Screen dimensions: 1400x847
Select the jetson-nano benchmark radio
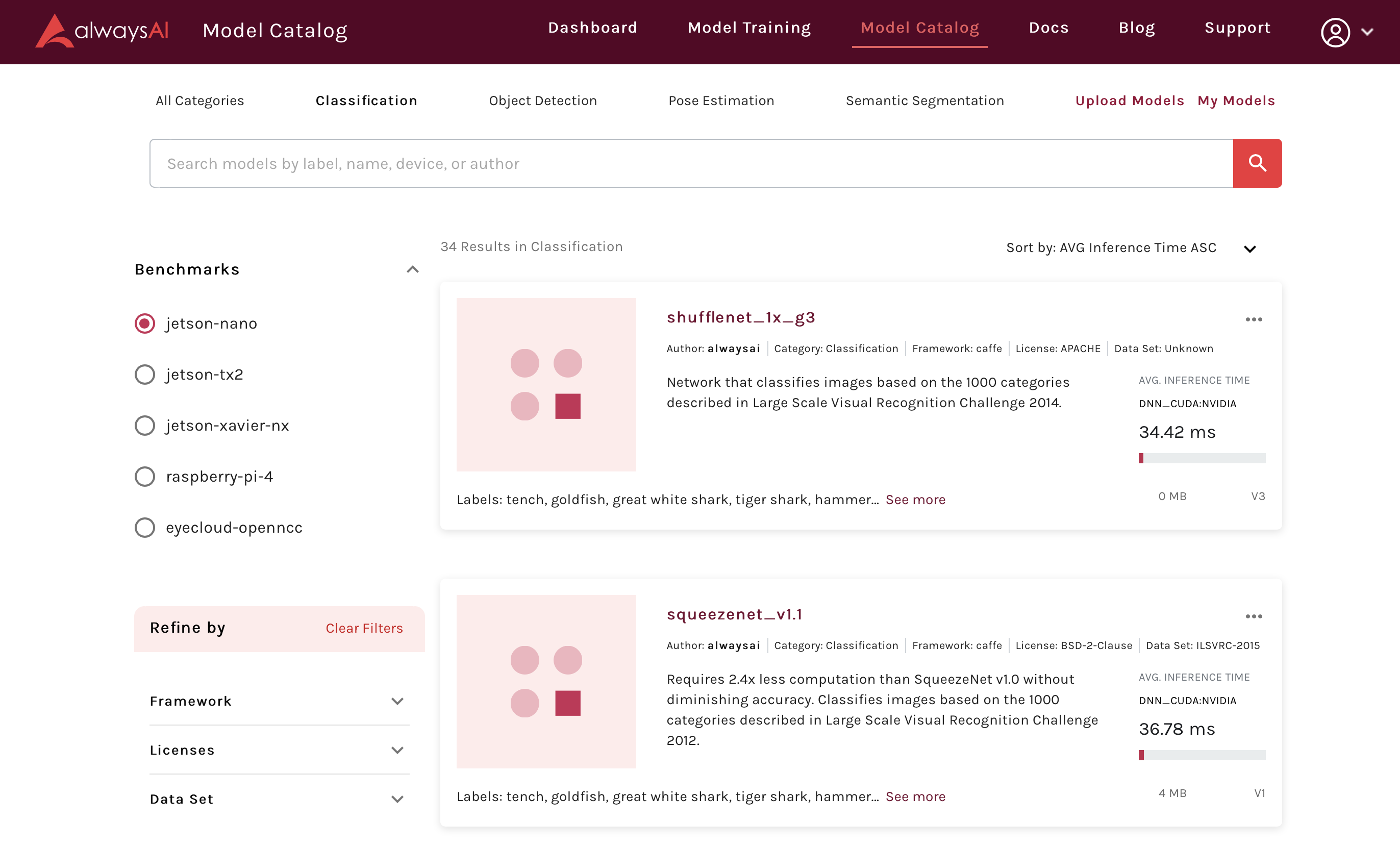(145, 323)
